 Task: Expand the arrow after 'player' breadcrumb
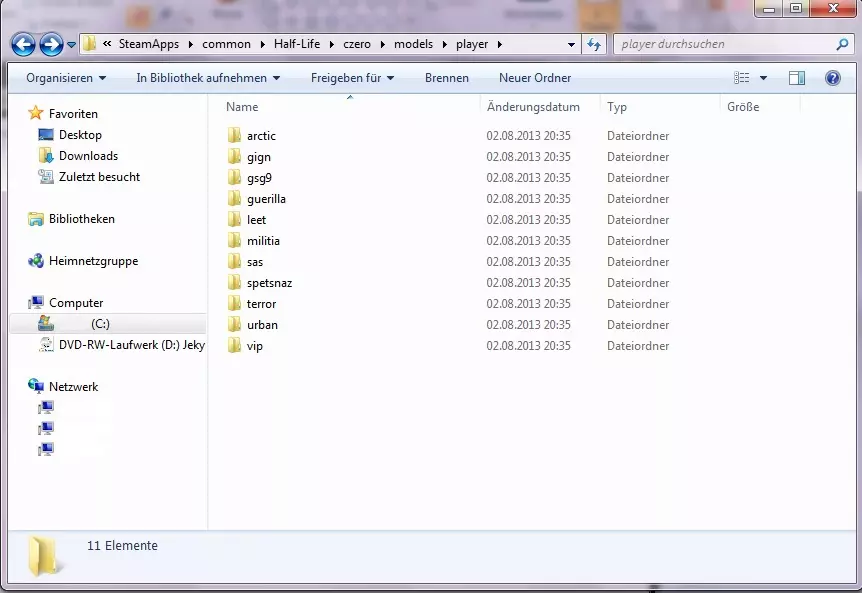pyautogui.click(x=500, y=45)
